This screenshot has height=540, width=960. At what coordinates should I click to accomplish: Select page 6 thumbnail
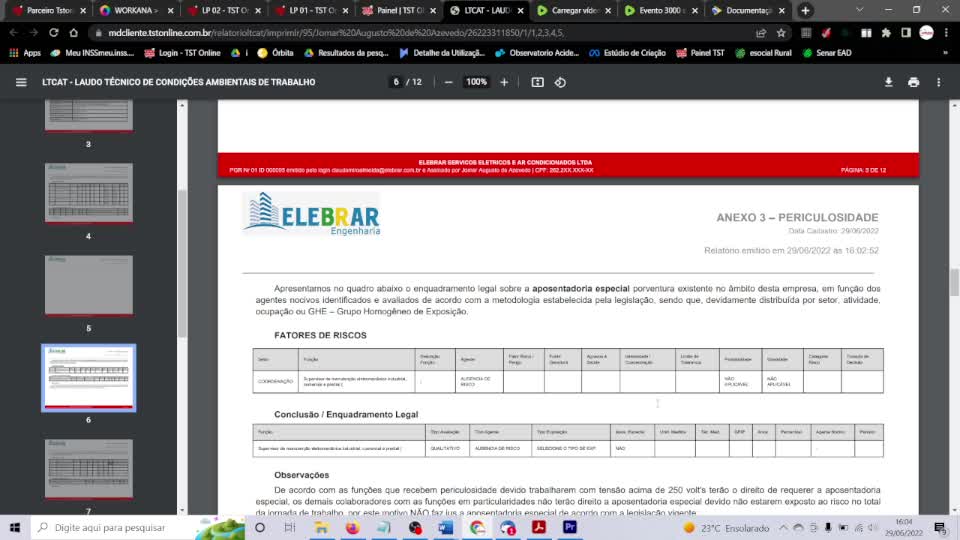[89, 378]
